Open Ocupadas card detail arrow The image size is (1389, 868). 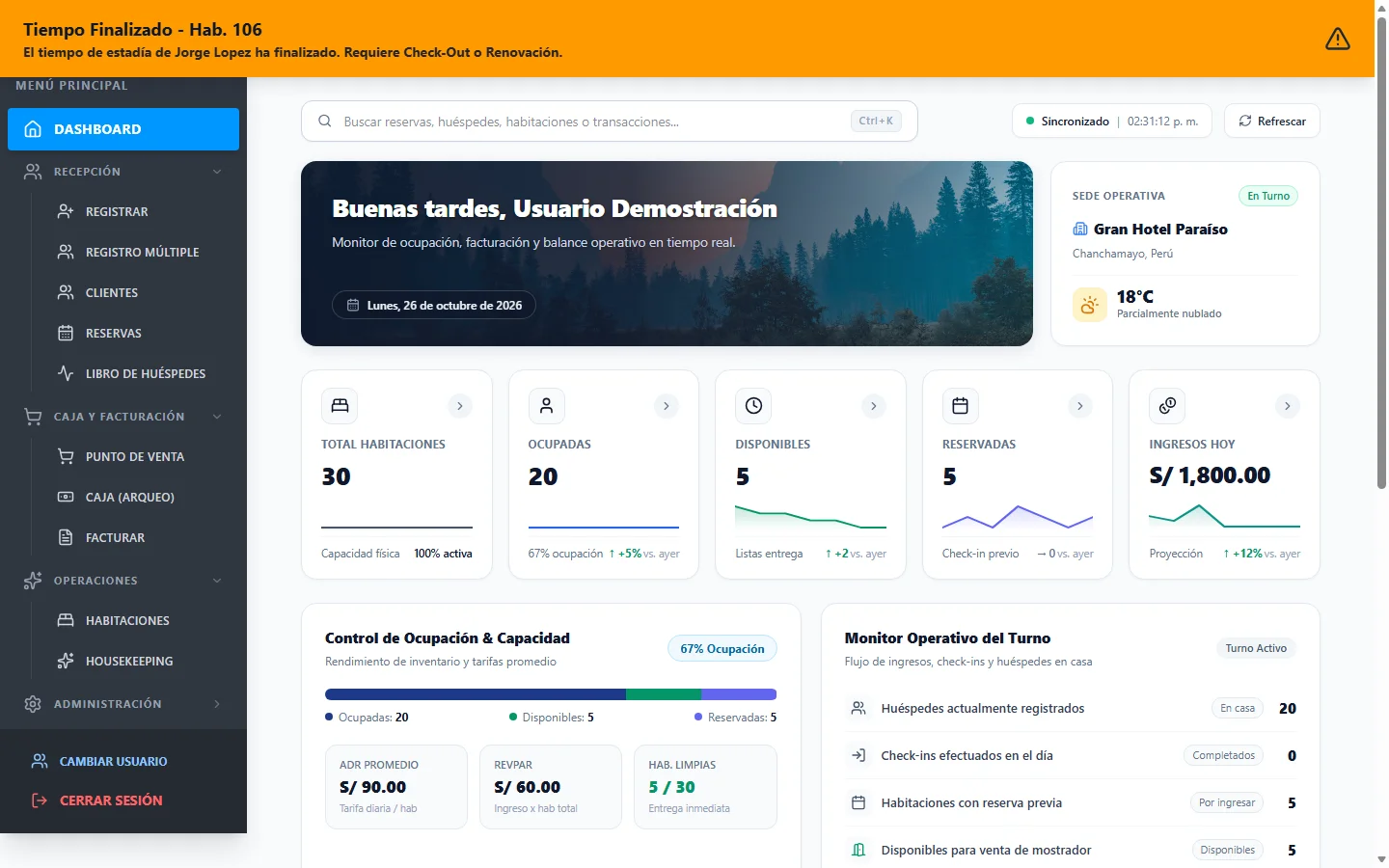click(x=667, y=406)
